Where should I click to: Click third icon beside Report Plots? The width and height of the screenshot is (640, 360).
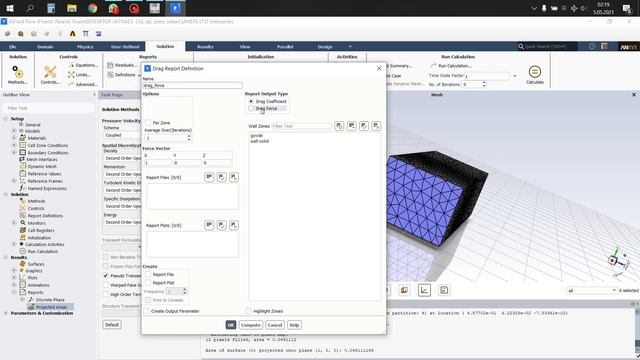pos(233,225)
